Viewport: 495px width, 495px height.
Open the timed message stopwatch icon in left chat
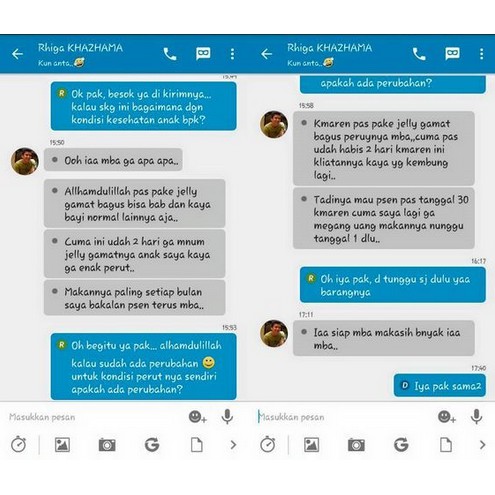[x=18, y=445]
